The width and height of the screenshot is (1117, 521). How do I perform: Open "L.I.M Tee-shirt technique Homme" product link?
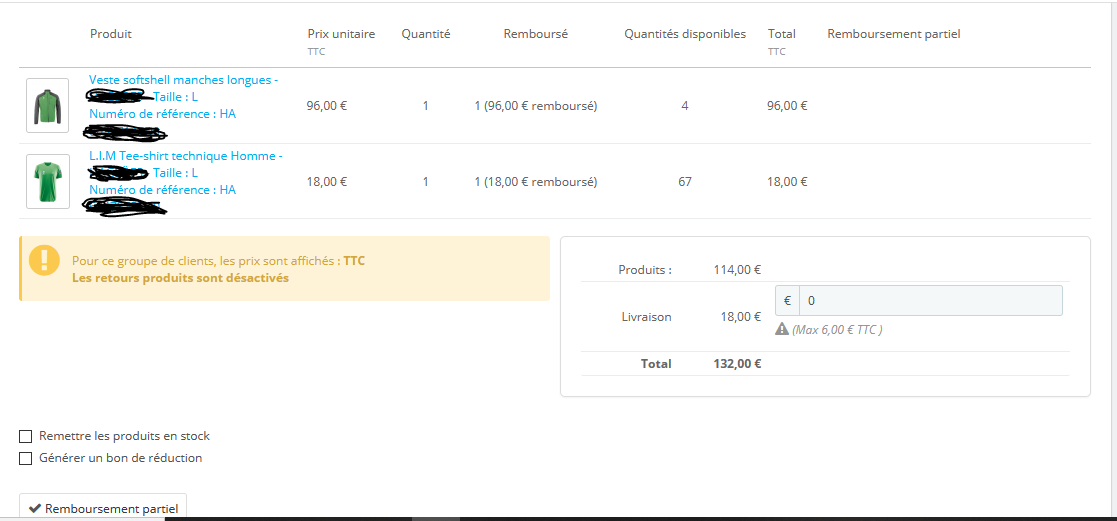coord(185,156)
